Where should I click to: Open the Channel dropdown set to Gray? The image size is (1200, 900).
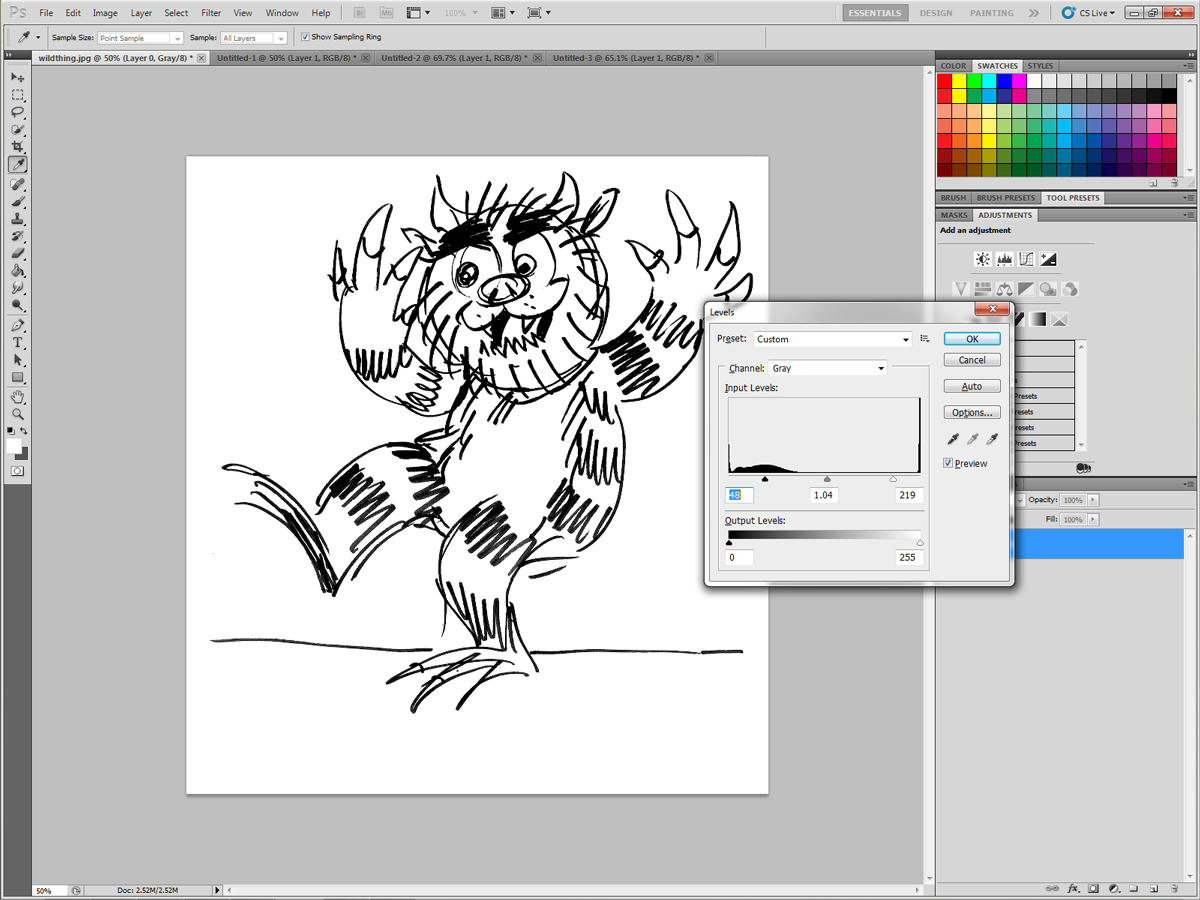[x=827, y=368]
